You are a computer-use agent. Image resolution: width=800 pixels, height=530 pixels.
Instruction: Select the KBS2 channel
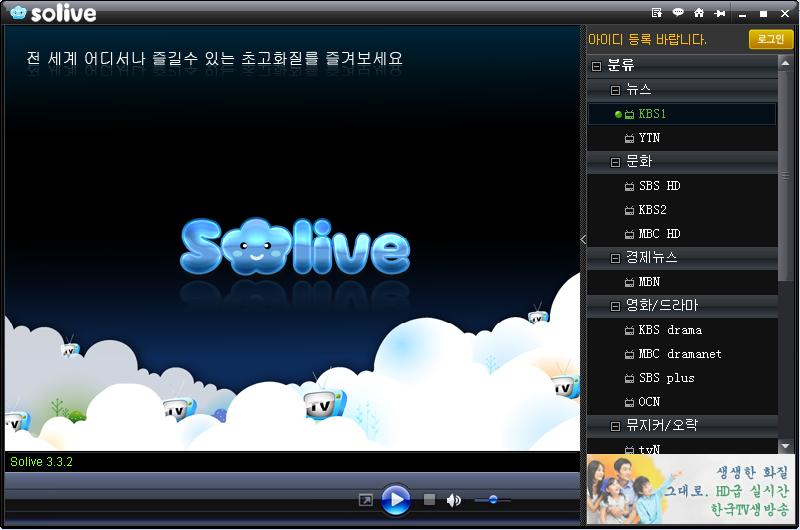pos(682,210)
